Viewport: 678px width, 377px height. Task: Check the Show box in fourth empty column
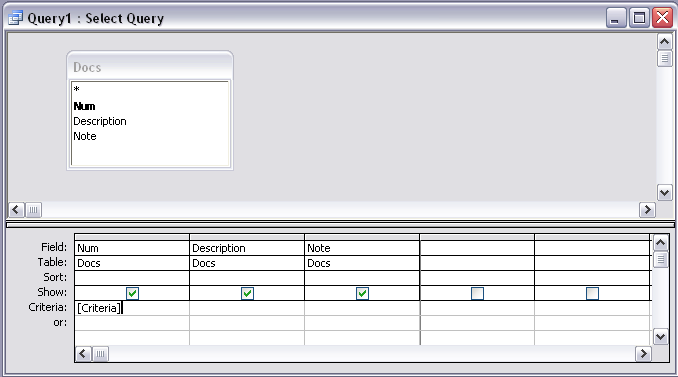tap(477, 294)
